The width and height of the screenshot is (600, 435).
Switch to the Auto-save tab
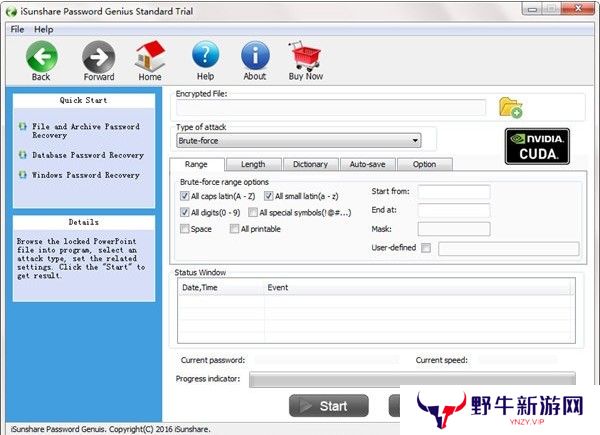[x=368, y=165]
